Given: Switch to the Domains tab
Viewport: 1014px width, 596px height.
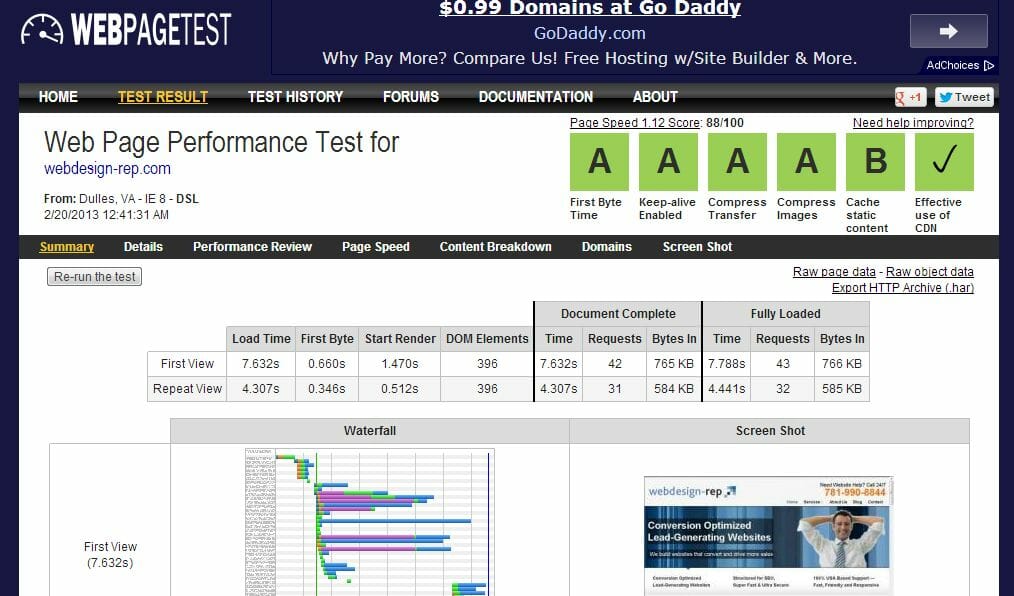Looking at the screenshot, I should coord(607,247).
